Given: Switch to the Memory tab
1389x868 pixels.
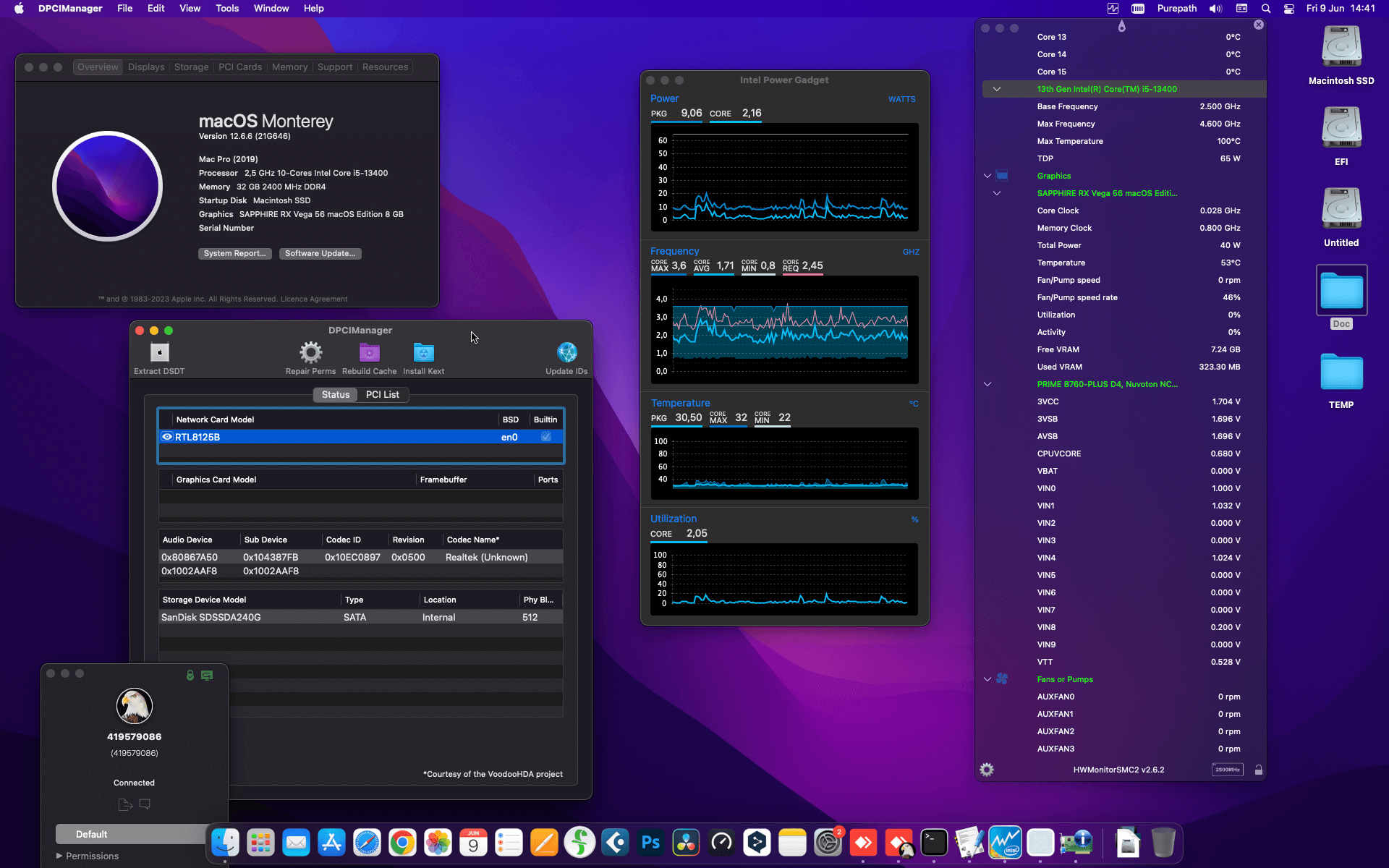Looking at the screenshot, I should (x=289, y=67).
